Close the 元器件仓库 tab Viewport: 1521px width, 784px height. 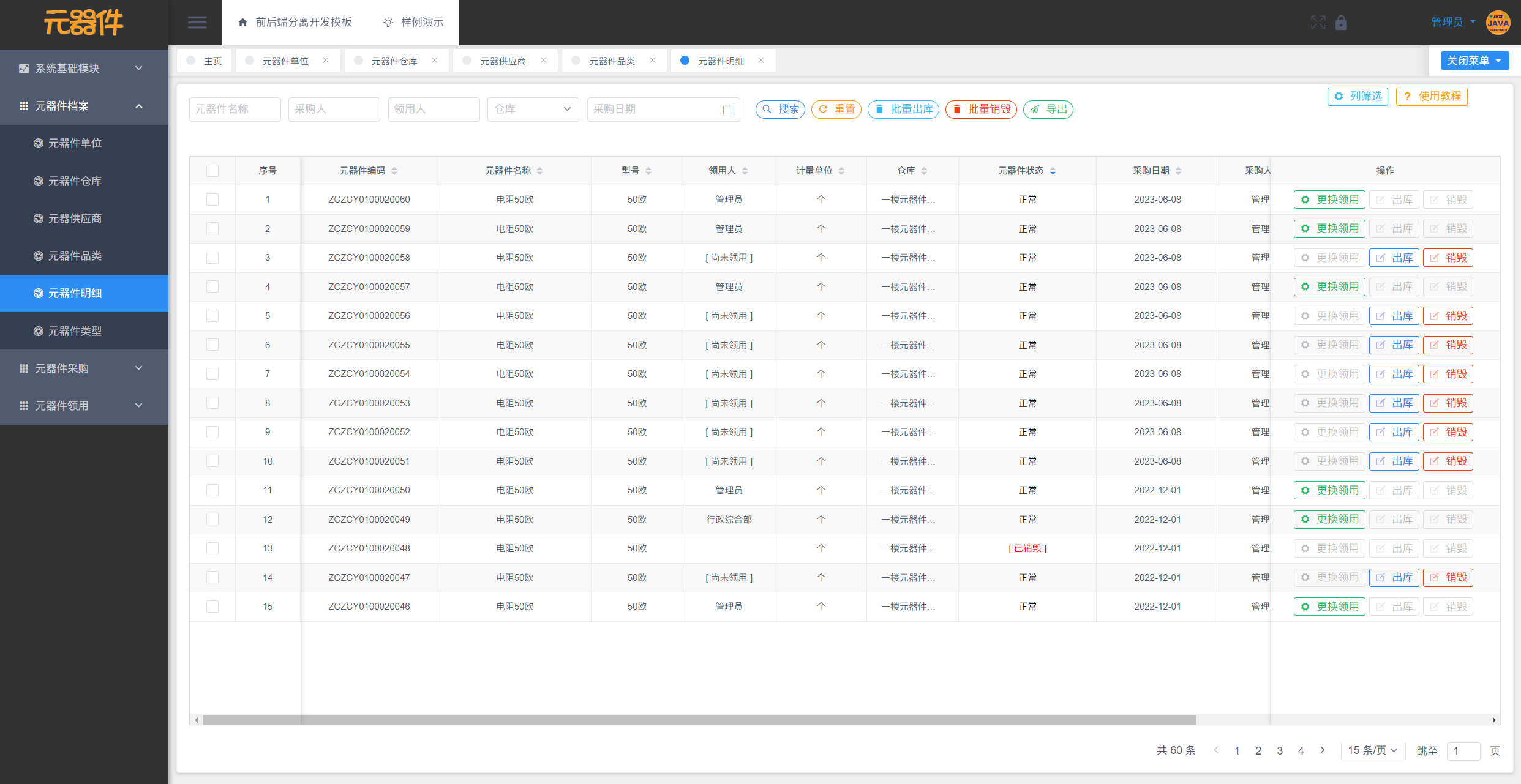(x=435, y=60)
